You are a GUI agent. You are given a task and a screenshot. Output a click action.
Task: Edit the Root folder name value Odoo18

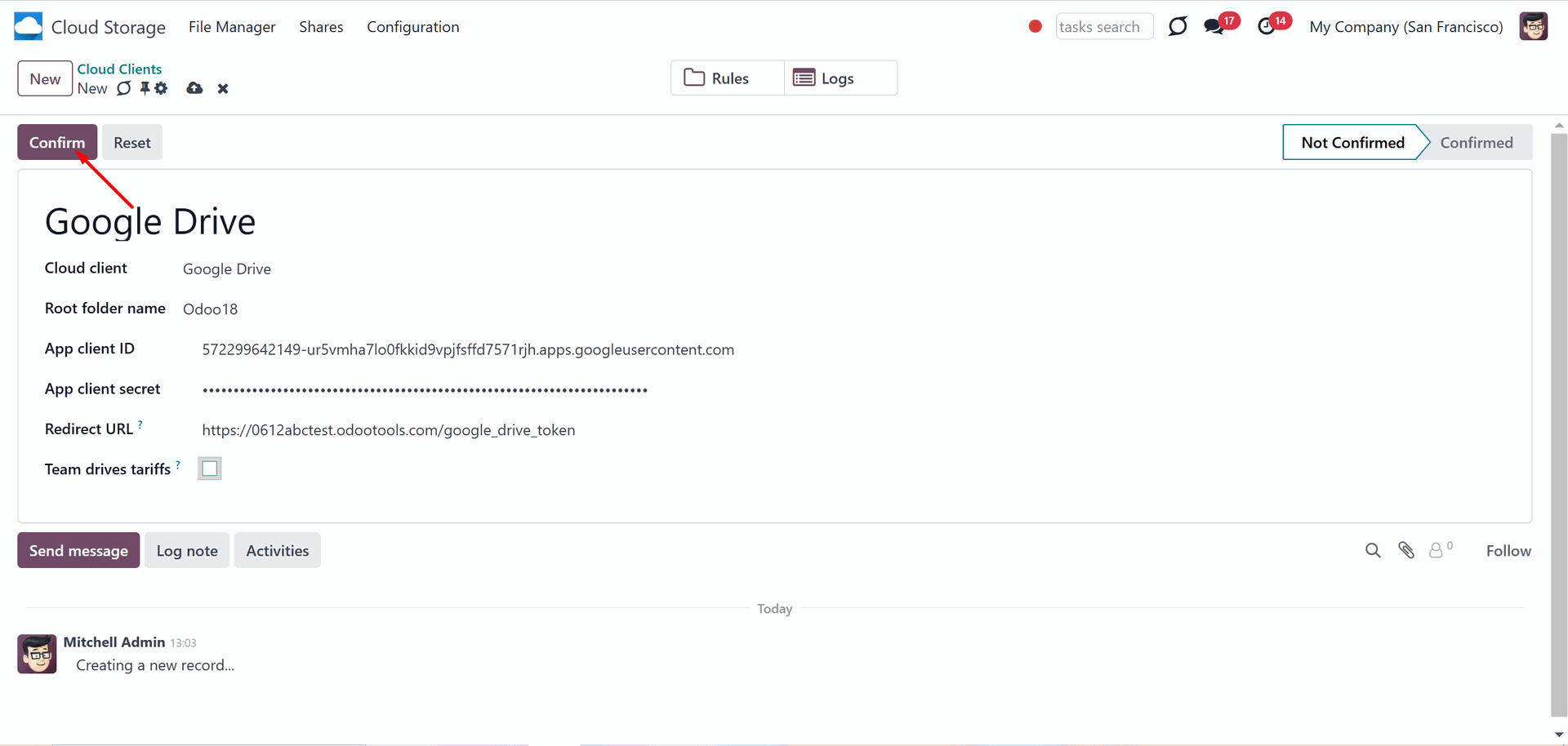pos(210,309)
